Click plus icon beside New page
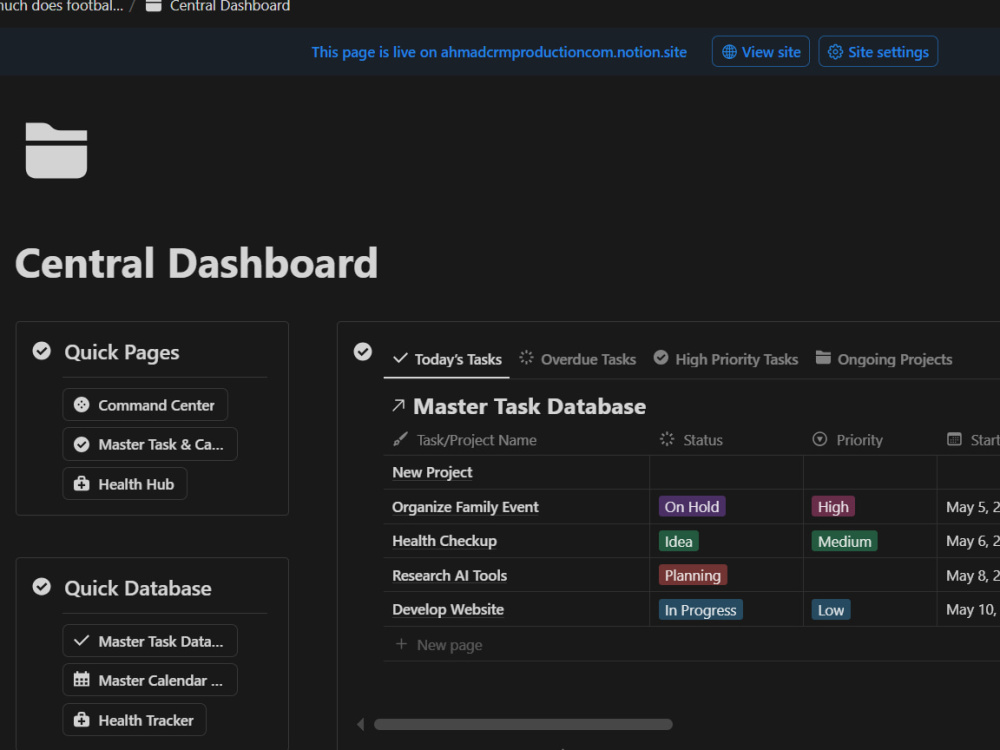 [401, 644]
